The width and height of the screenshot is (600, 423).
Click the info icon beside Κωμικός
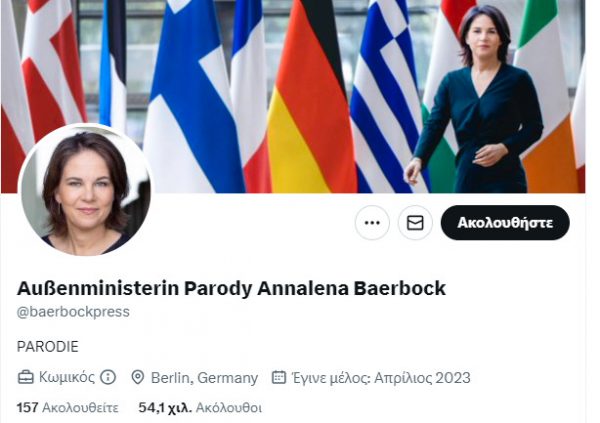[108, 377]
